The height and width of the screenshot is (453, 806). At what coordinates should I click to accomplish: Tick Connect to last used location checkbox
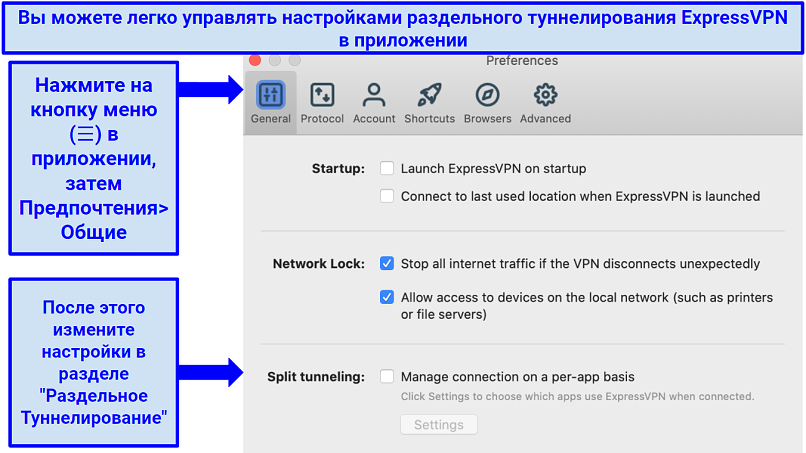click(387, 196)
